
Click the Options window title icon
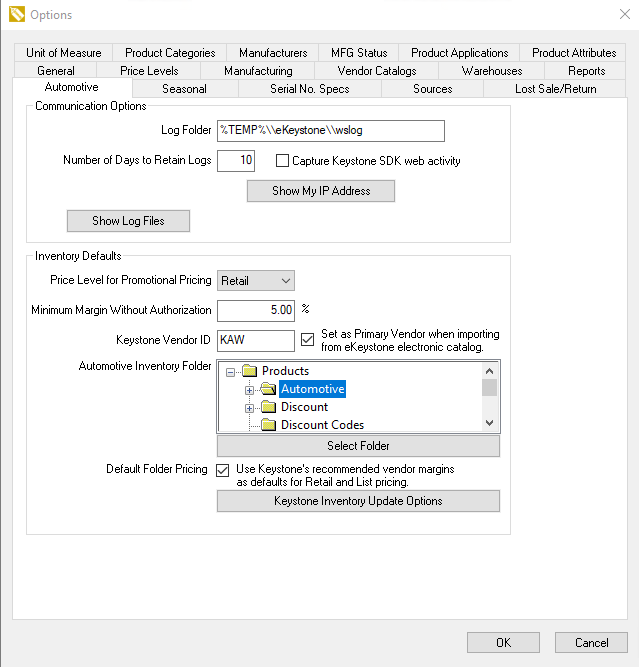(x=16, y=15)
